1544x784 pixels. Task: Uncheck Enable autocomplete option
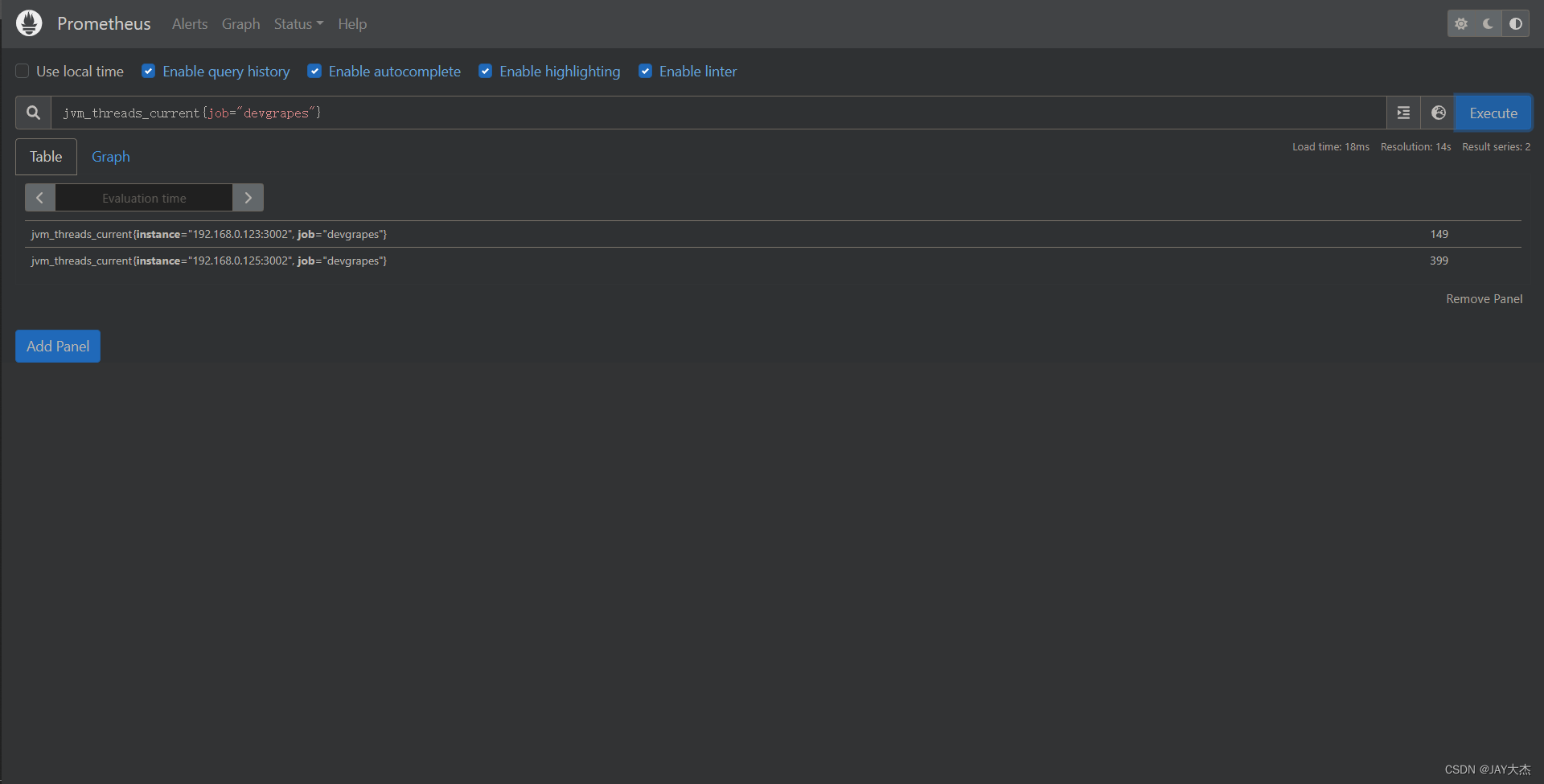point(314,71)
